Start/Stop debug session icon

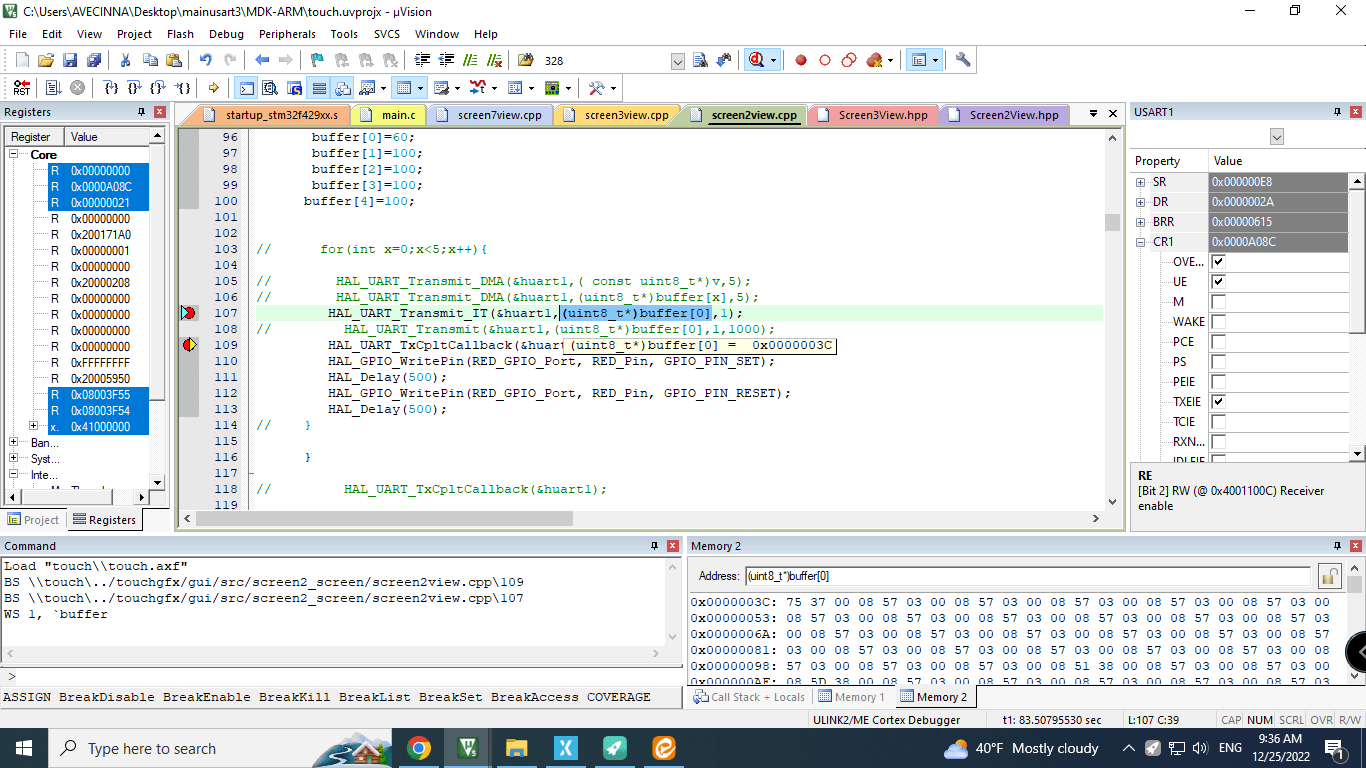759,60
